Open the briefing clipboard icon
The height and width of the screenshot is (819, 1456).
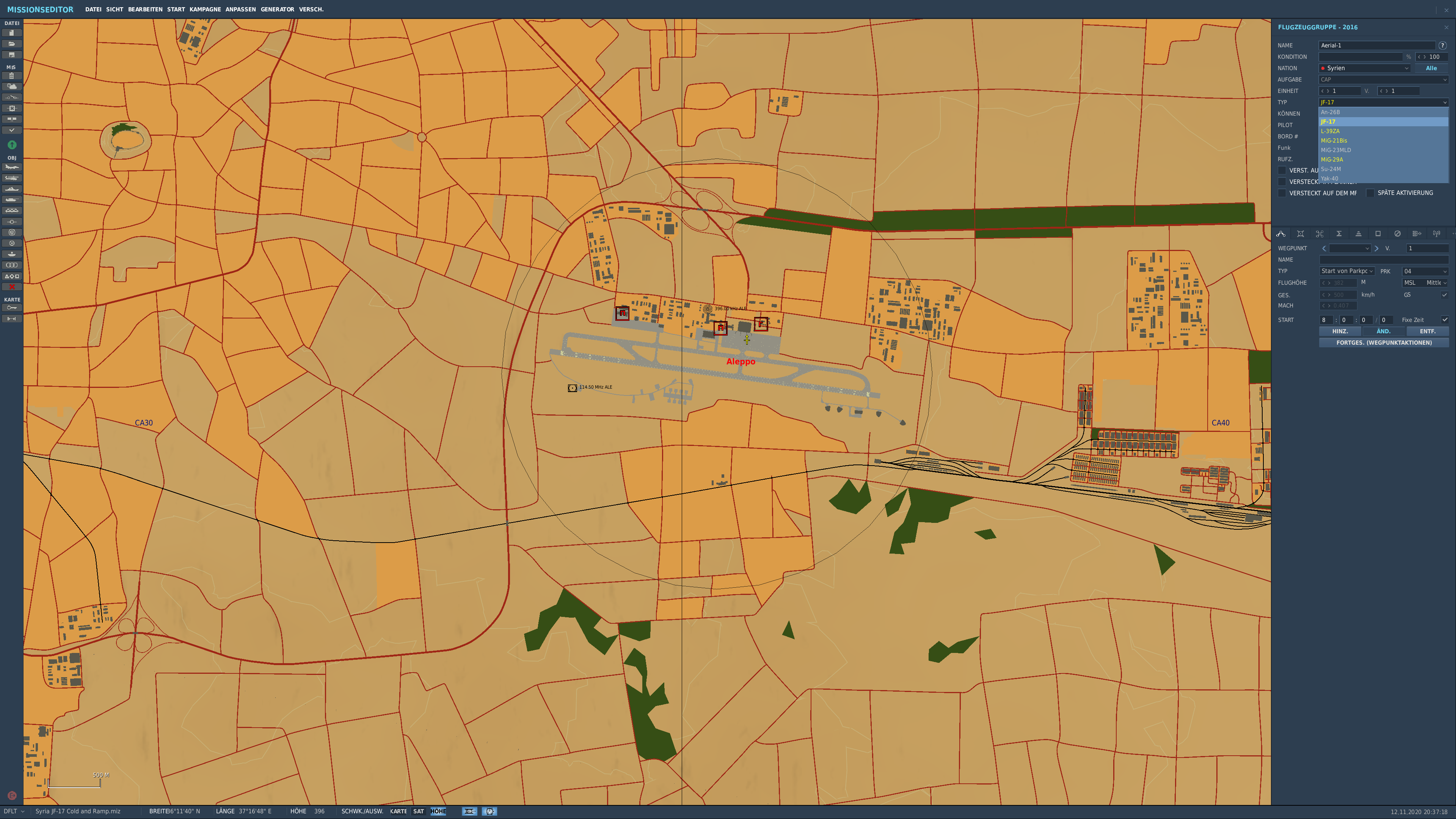(x=11, y=76)
